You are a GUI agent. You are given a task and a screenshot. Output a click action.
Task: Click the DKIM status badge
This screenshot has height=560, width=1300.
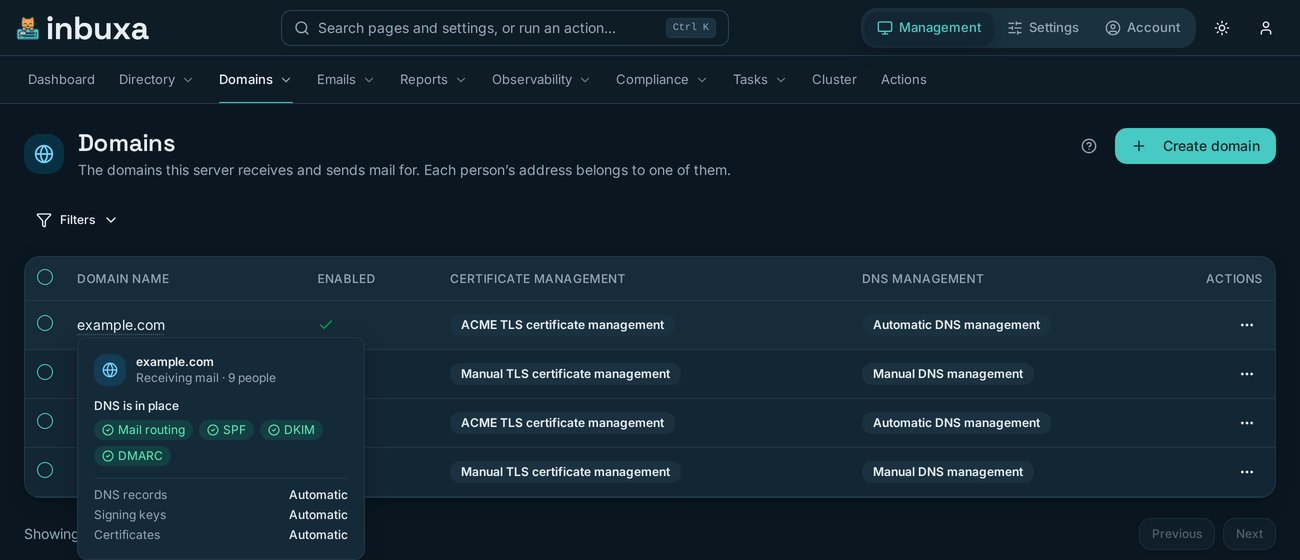point(291,430)
